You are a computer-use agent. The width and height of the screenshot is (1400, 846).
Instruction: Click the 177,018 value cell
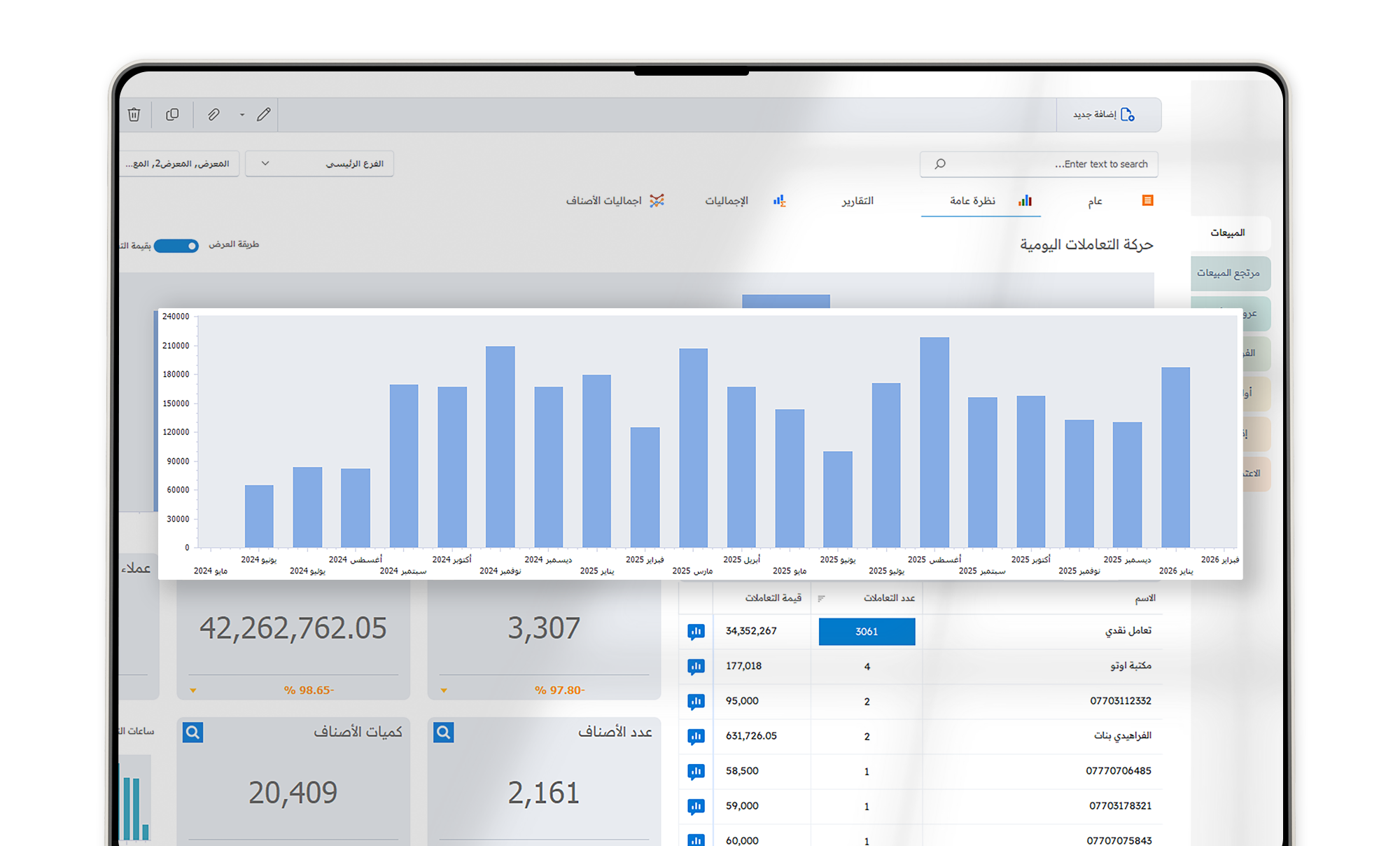743,666
